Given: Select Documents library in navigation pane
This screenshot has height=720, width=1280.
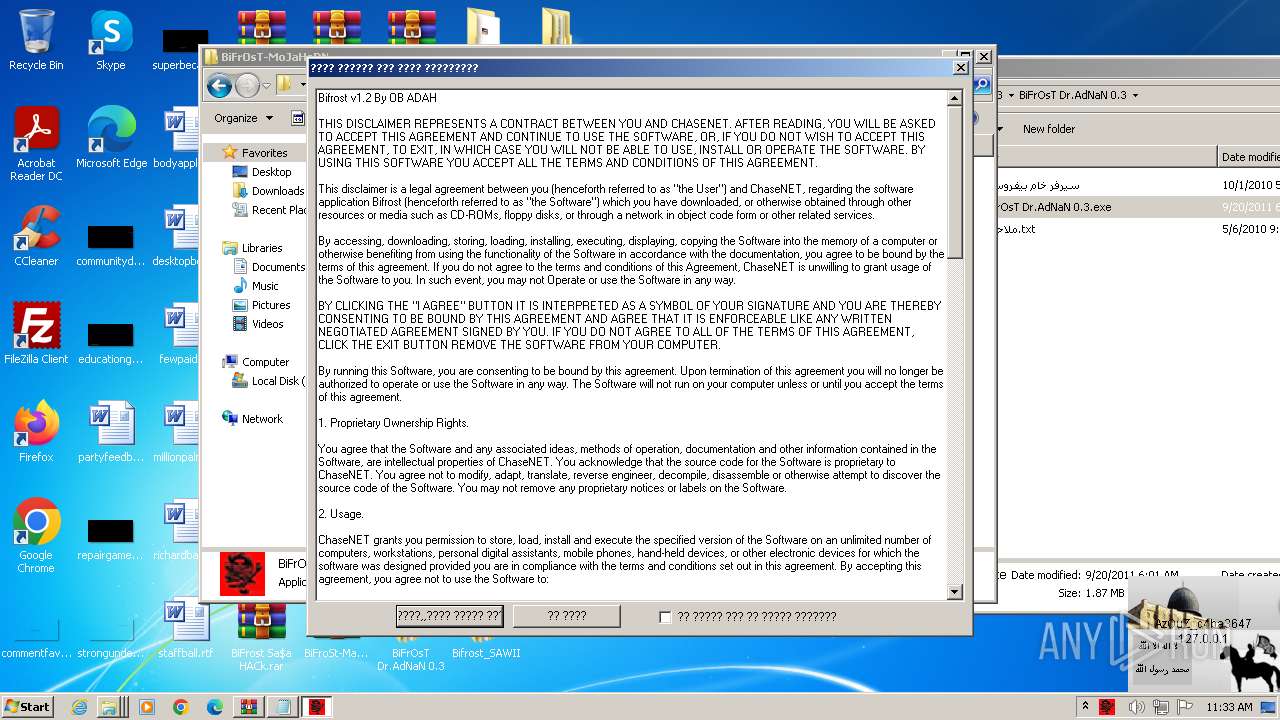Looking at the screenshot, I should point(277,267).
